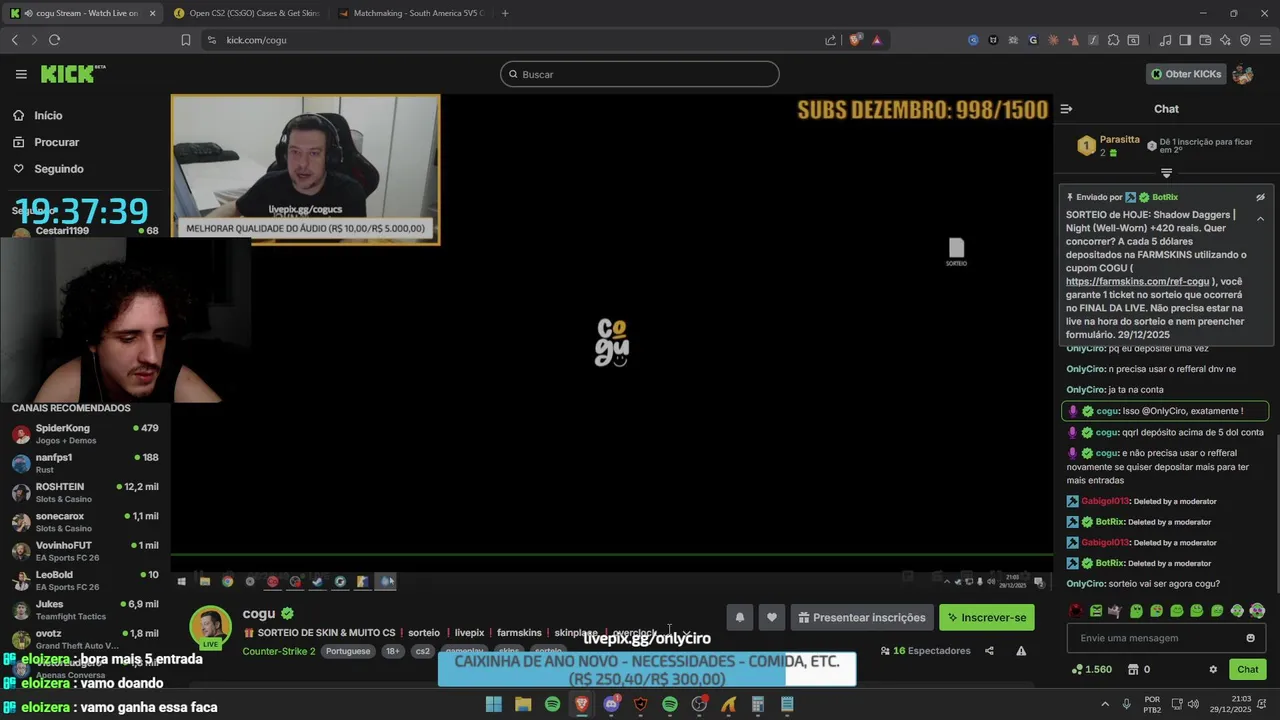Screen dimensions: 1280x720
Task: Click Portuguese language tag
Action: [348, 651]
